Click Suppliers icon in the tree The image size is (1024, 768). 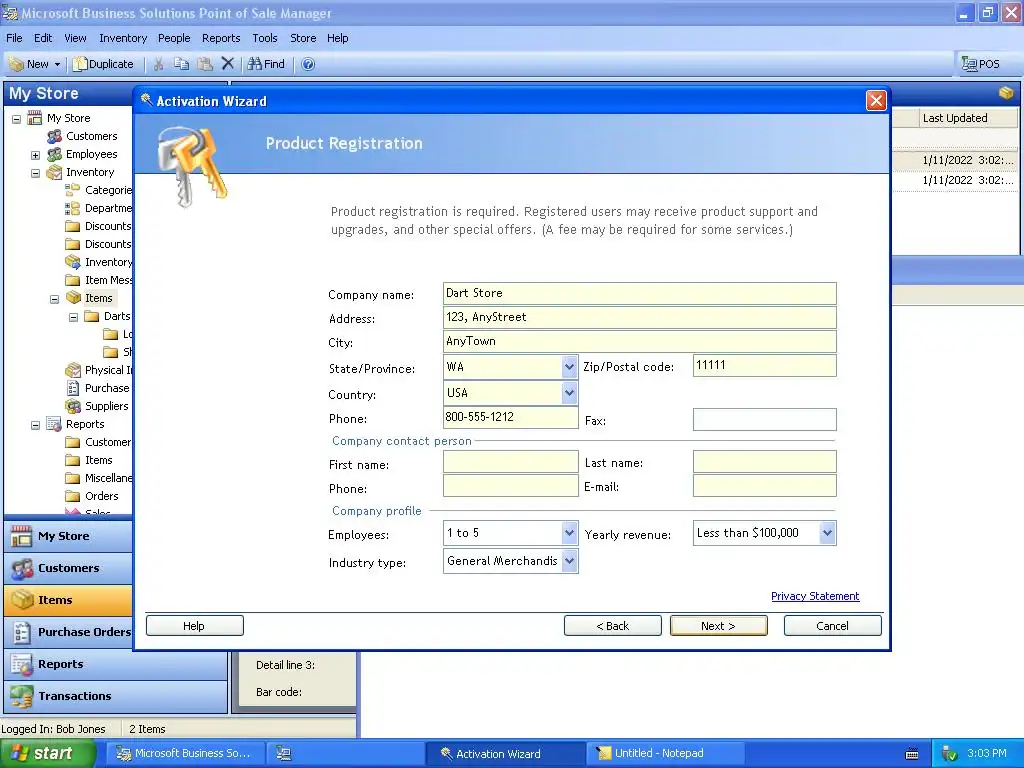pos(73,406)
